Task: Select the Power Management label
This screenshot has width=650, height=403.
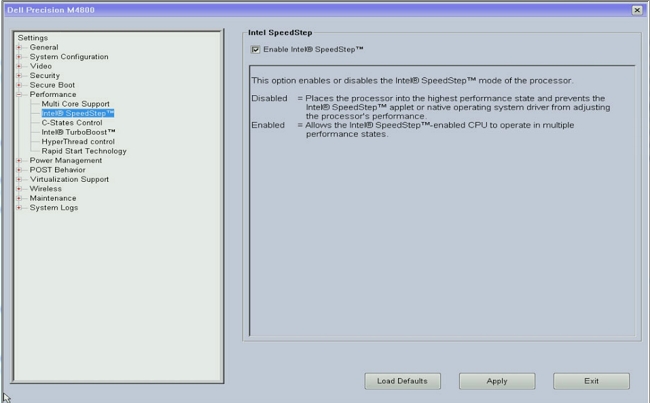Action: pyautogui.click(x=65, y=160)
